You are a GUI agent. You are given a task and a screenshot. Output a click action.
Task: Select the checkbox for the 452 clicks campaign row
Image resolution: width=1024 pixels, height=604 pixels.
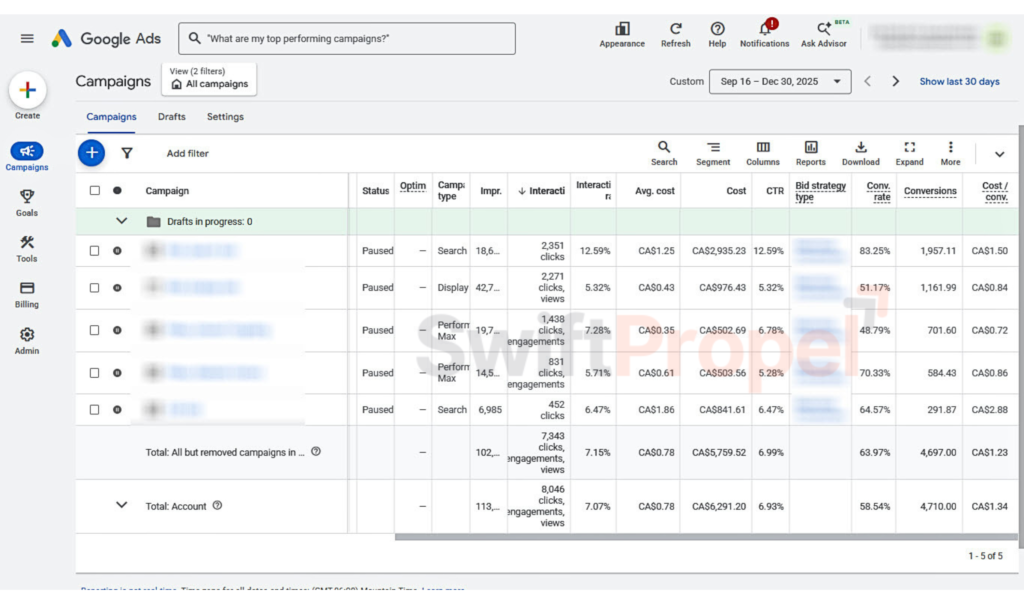click(95, 409)
